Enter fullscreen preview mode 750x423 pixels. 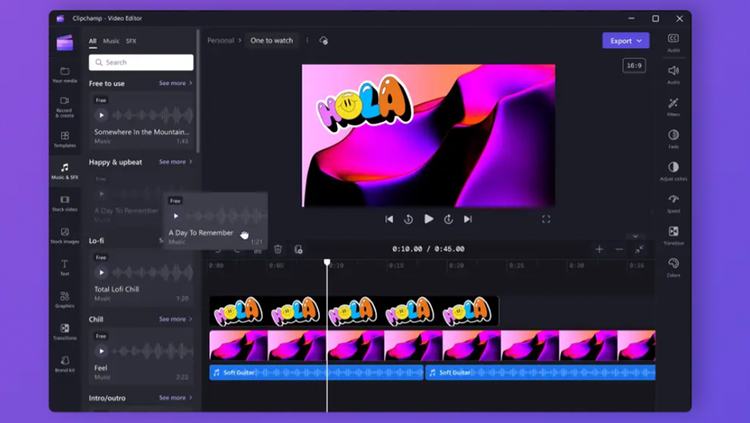click(546, 219)
